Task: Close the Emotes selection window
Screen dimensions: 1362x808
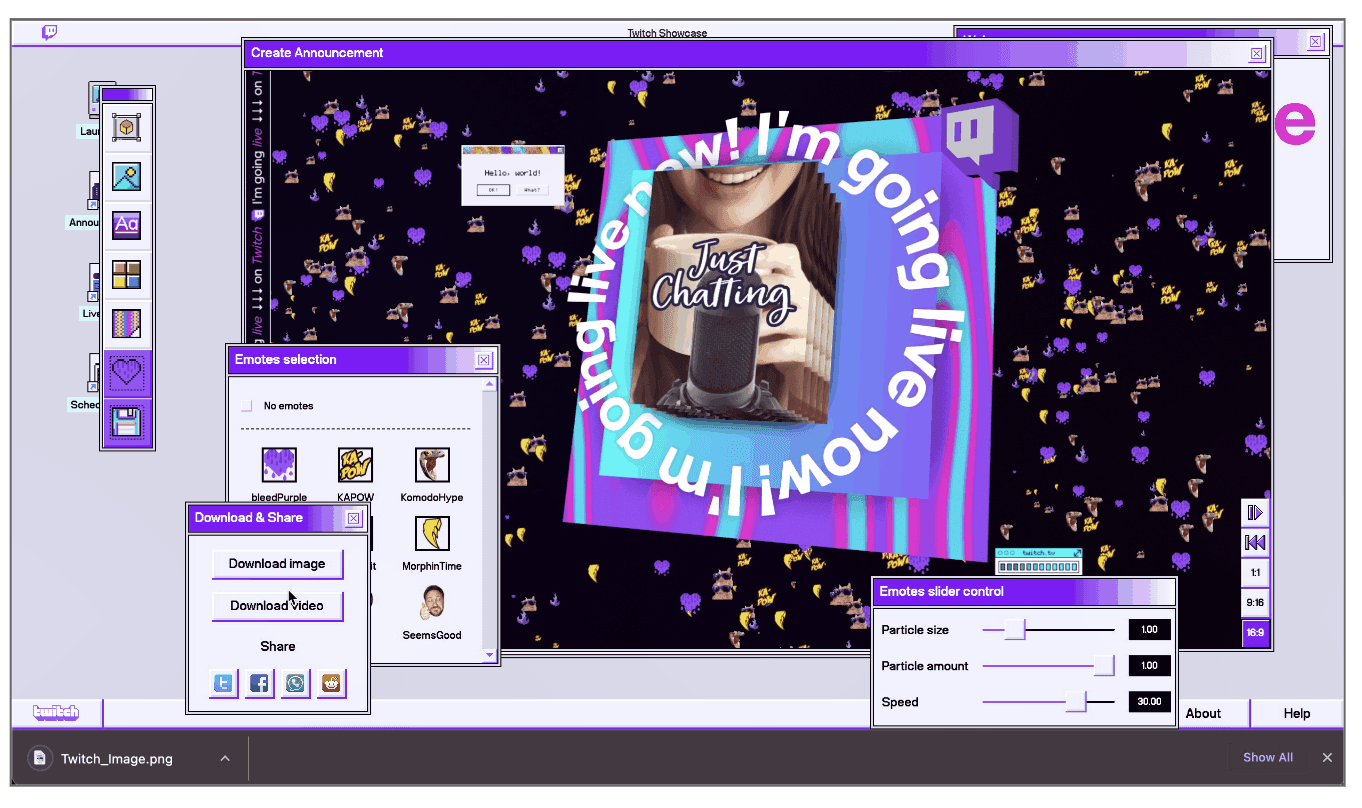Action: tap(484, 360)
